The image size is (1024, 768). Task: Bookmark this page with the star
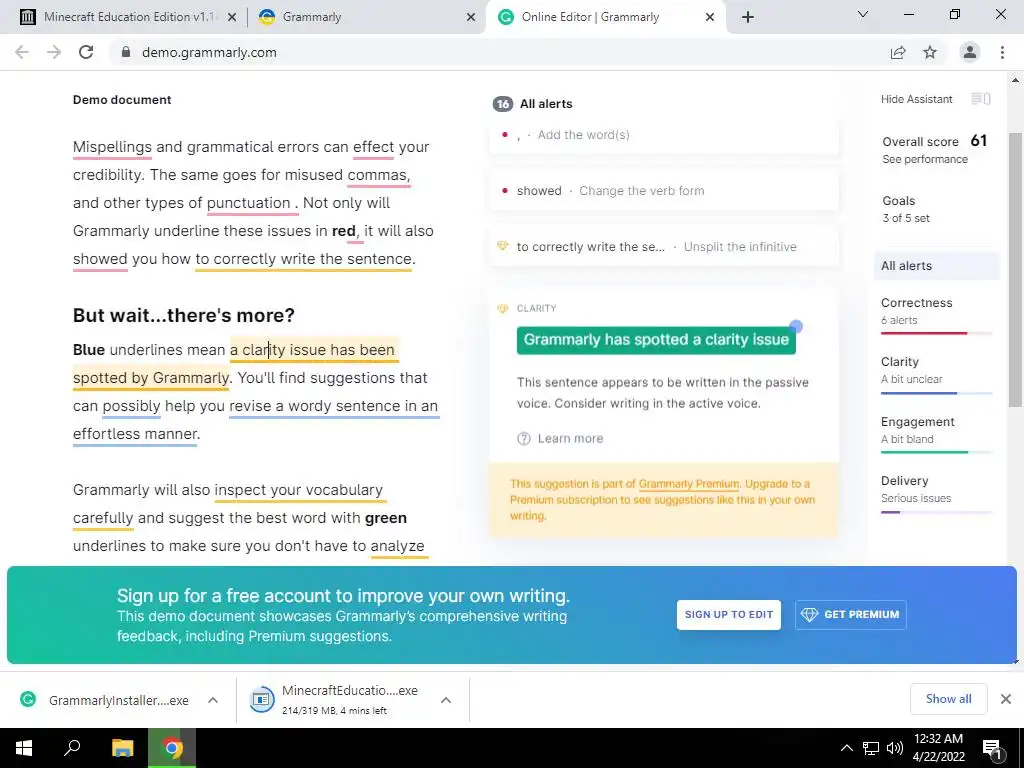click(930, 52)
